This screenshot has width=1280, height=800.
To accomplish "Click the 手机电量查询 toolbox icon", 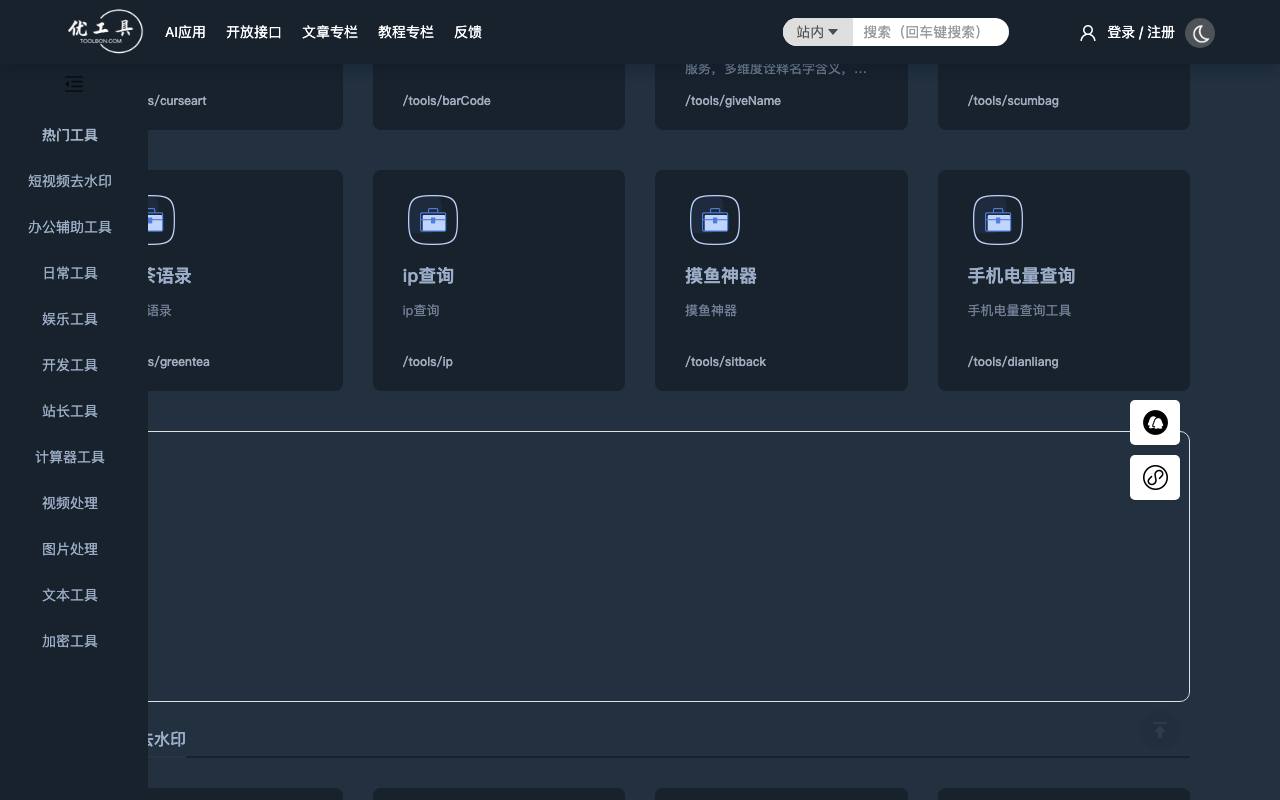I will (998, 220).
